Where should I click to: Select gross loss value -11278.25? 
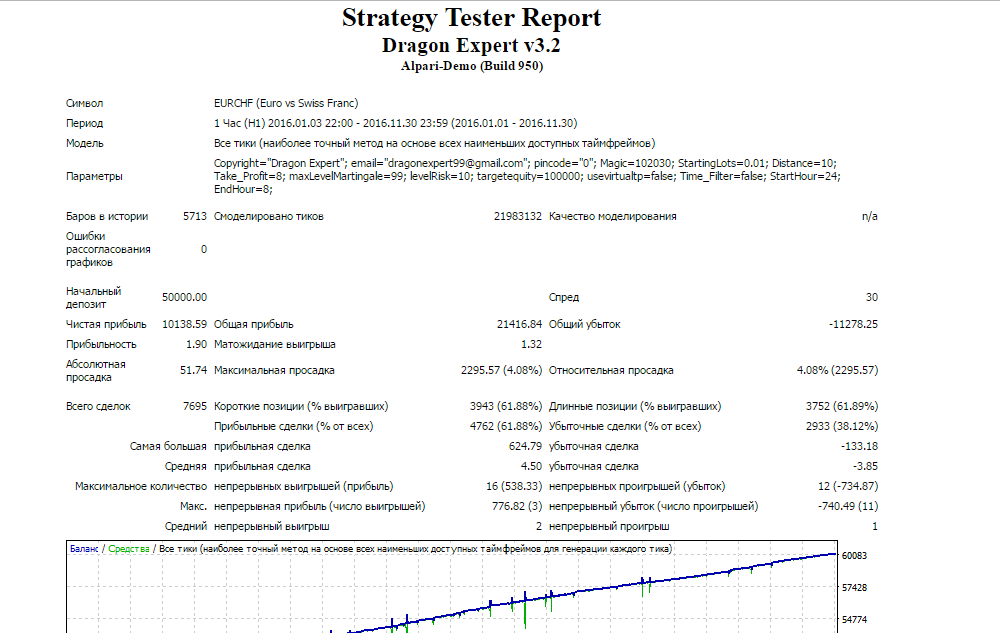(x=853, y=324)
